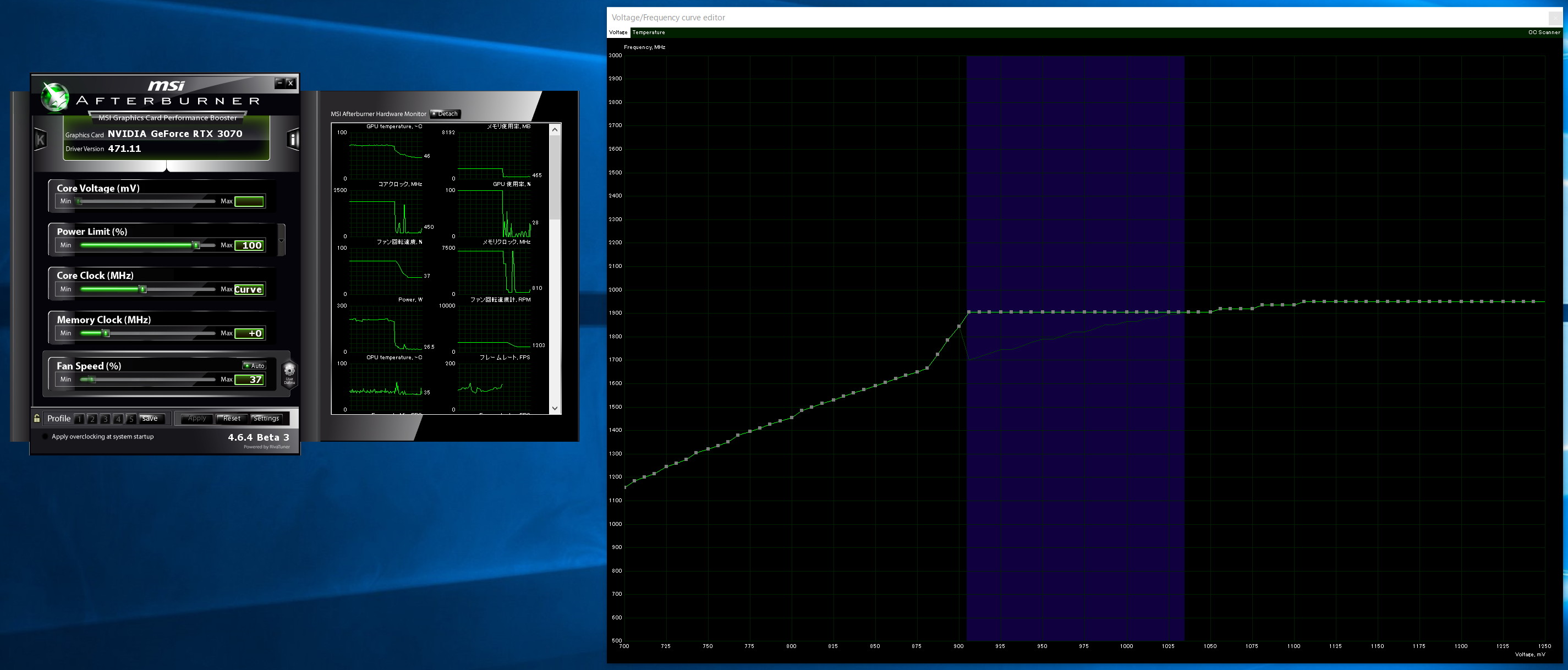Click the Core Voltage slider handle

click(x=79, y=201)
